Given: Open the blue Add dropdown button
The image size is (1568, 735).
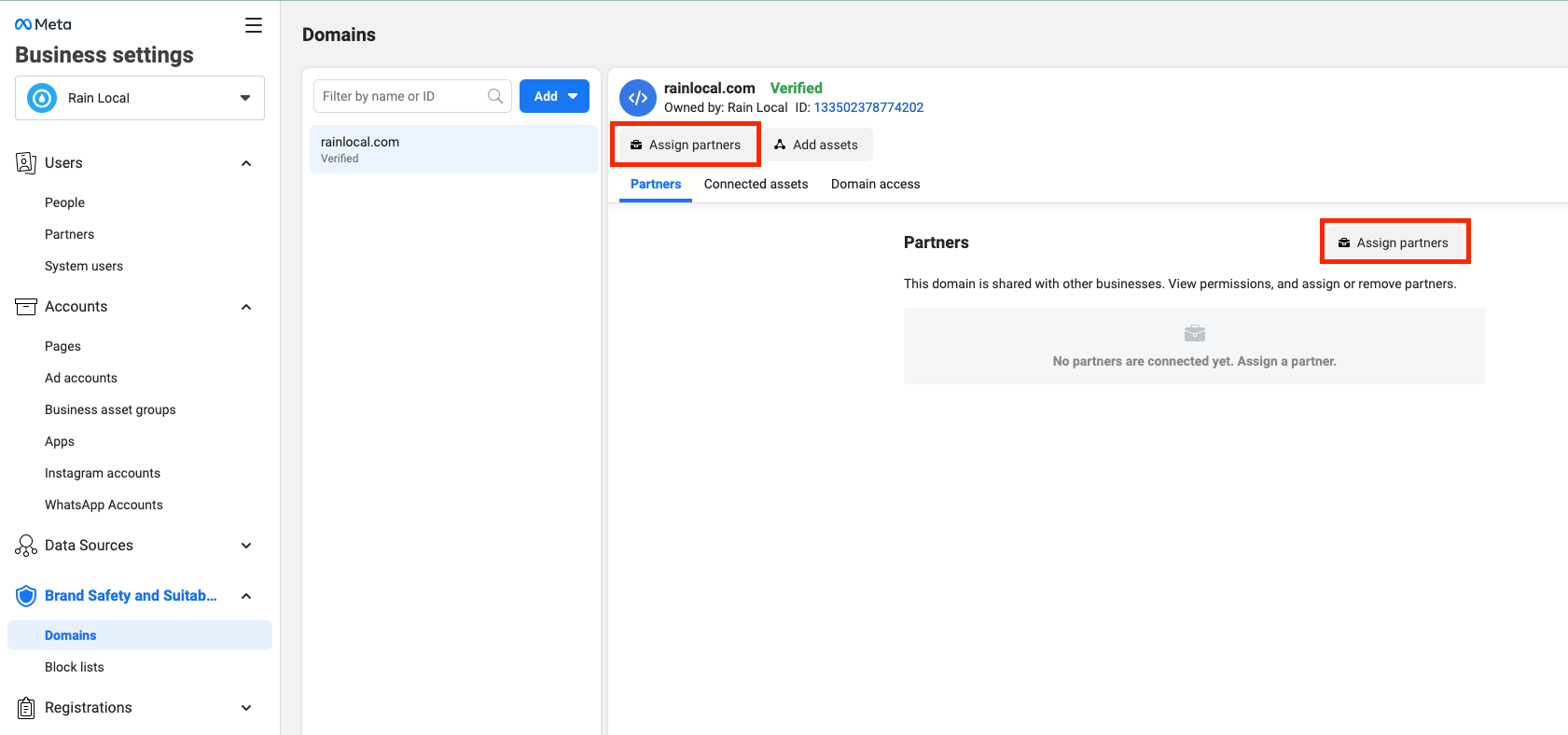Looking at the screenshot, I should [554, 96].
